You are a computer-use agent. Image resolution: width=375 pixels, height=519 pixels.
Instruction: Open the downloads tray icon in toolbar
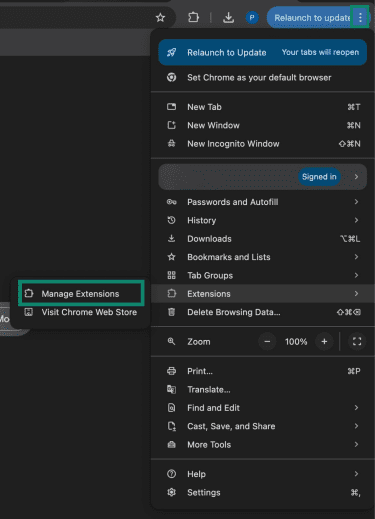click(x=228, y=18)
